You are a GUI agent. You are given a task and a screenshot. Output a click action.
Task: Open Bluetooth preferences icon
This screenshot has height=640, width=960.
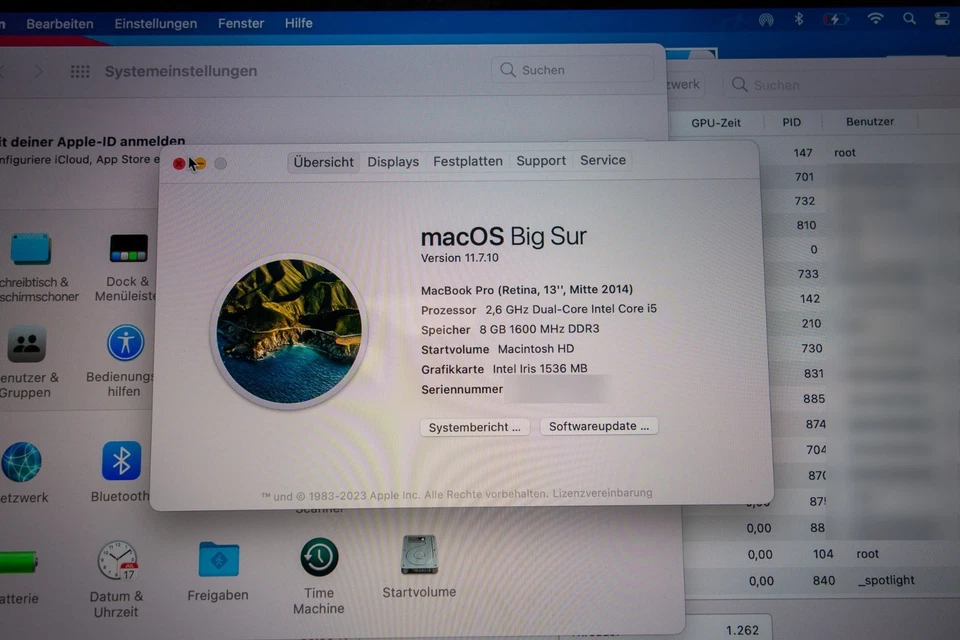pyautogui.click(x=121, y=461)
